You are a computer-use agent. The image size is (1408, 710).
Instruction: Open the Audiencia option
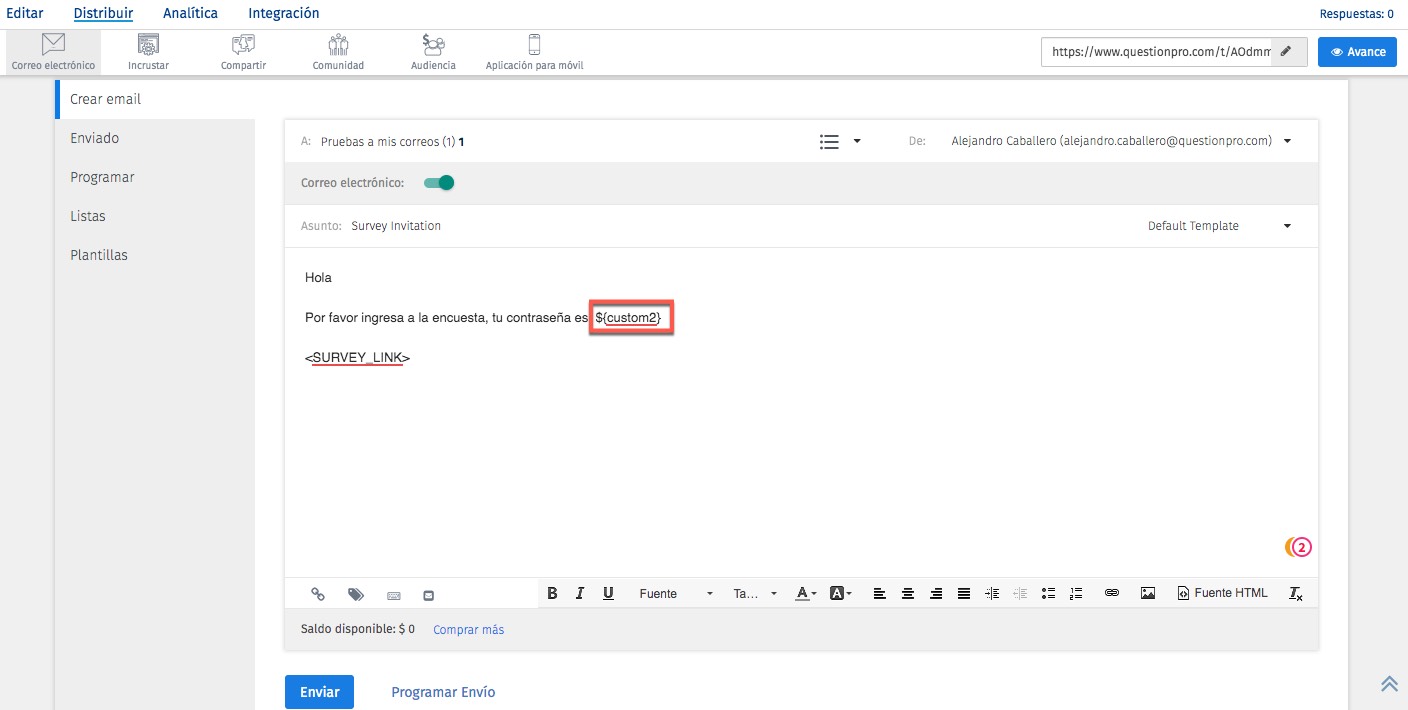coord(433,53)
